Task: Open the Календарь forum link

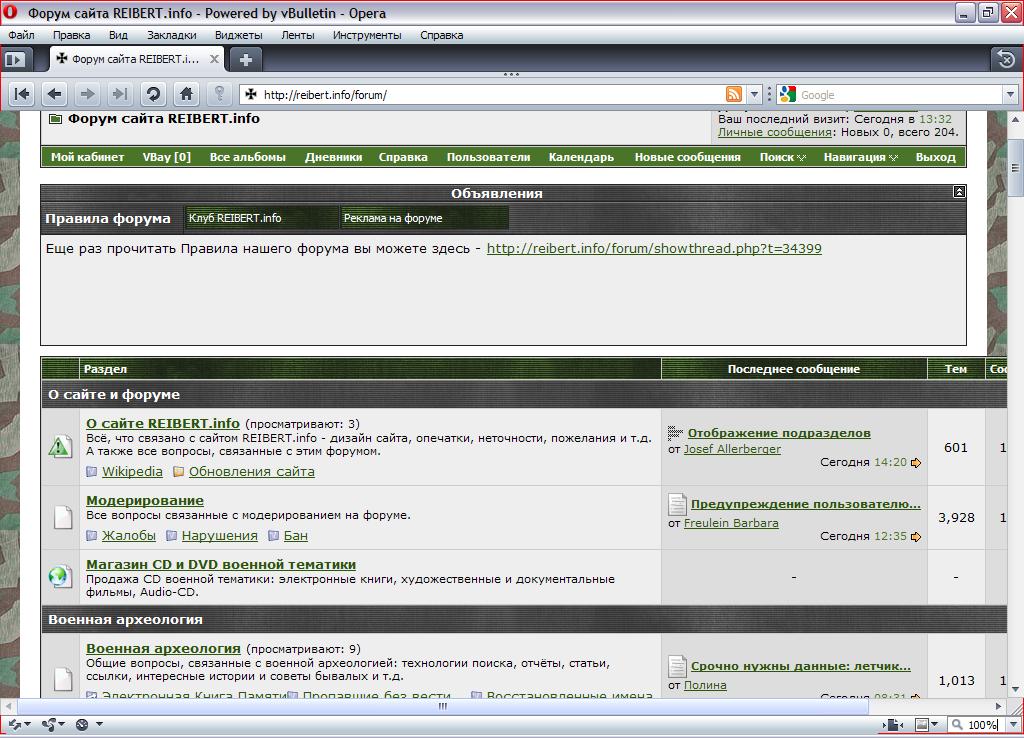Action: coord(581,157)
